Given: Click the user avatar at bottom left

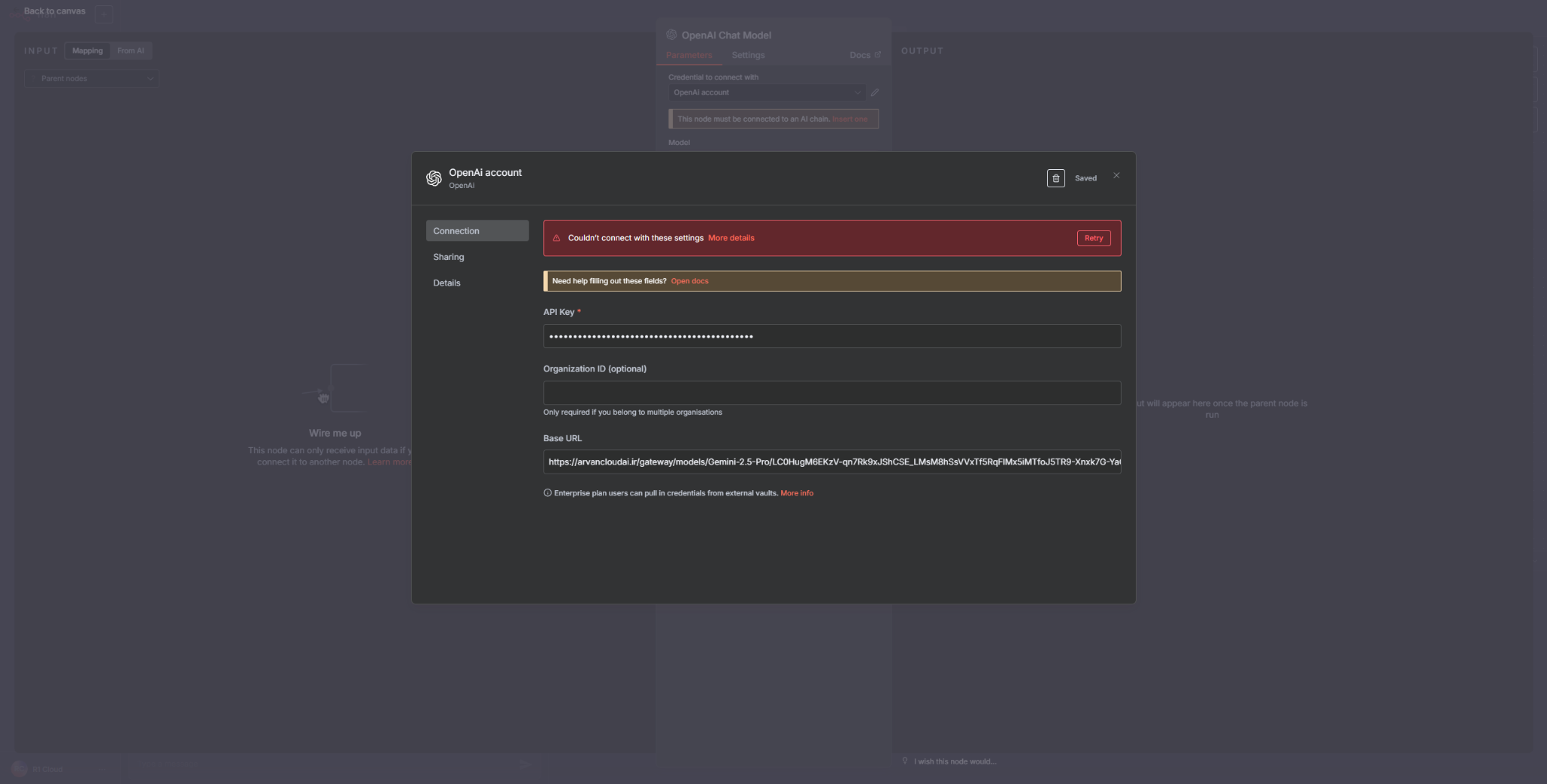Looking at the screenshot, I should point(20,769).
